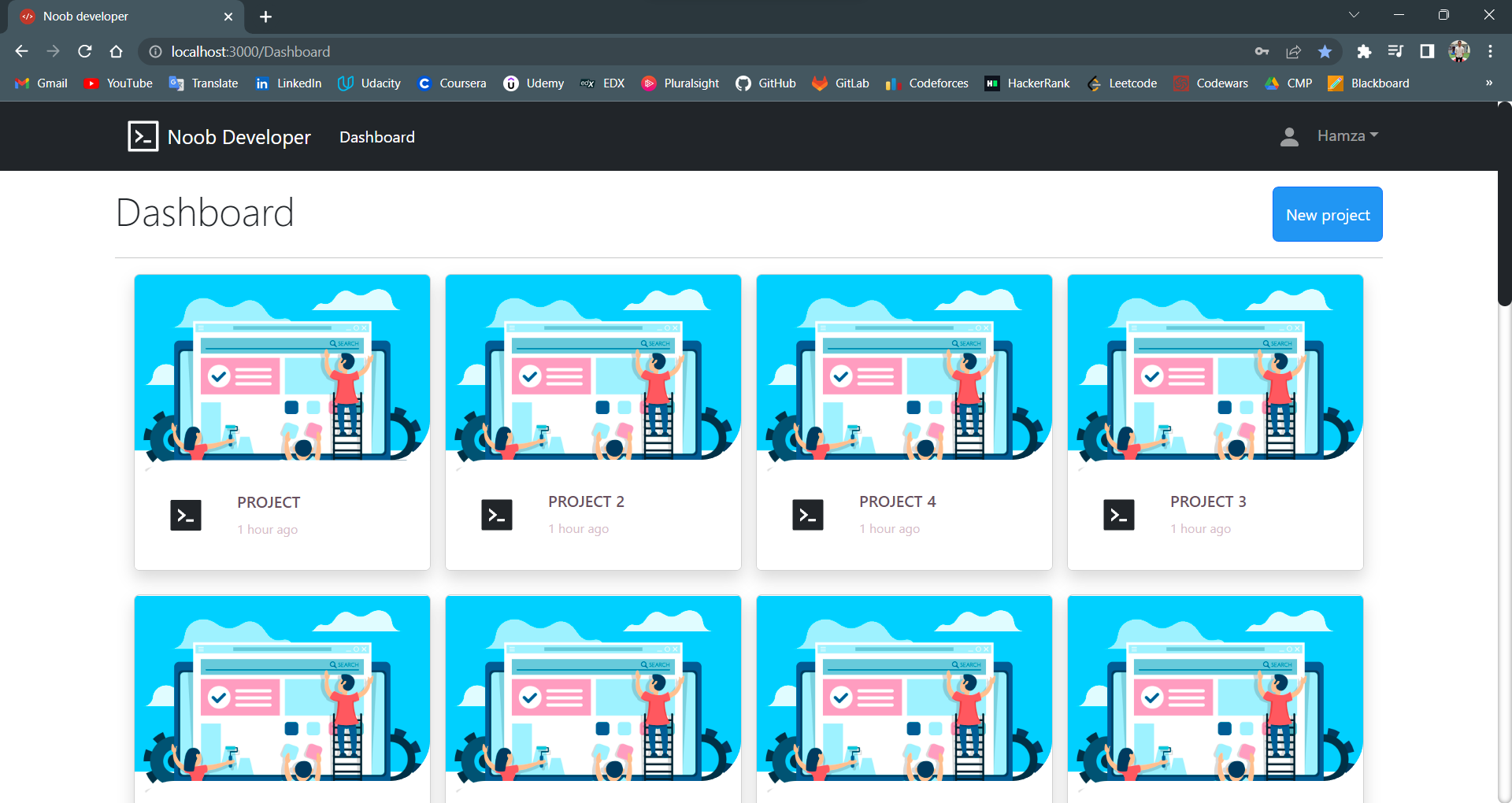Open the Coursera bookmark
Image resolution: width=1512 pixels, height=803 pixels.
(452, 83)
